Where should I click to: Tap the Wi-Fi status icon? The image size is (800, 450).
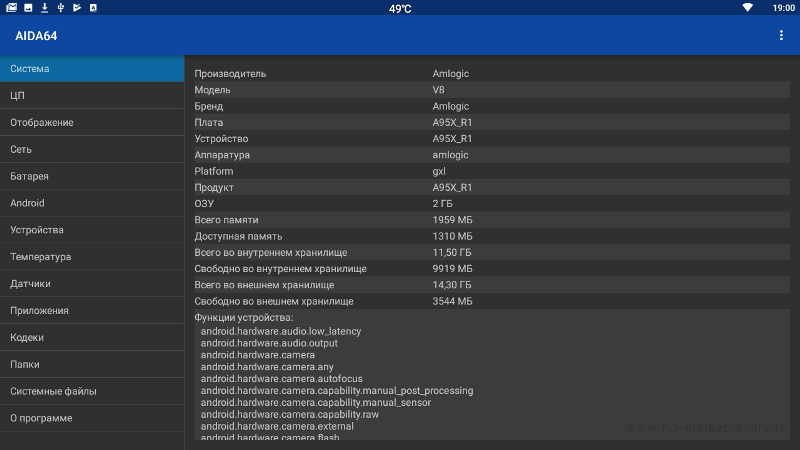[x=747, y=8]
